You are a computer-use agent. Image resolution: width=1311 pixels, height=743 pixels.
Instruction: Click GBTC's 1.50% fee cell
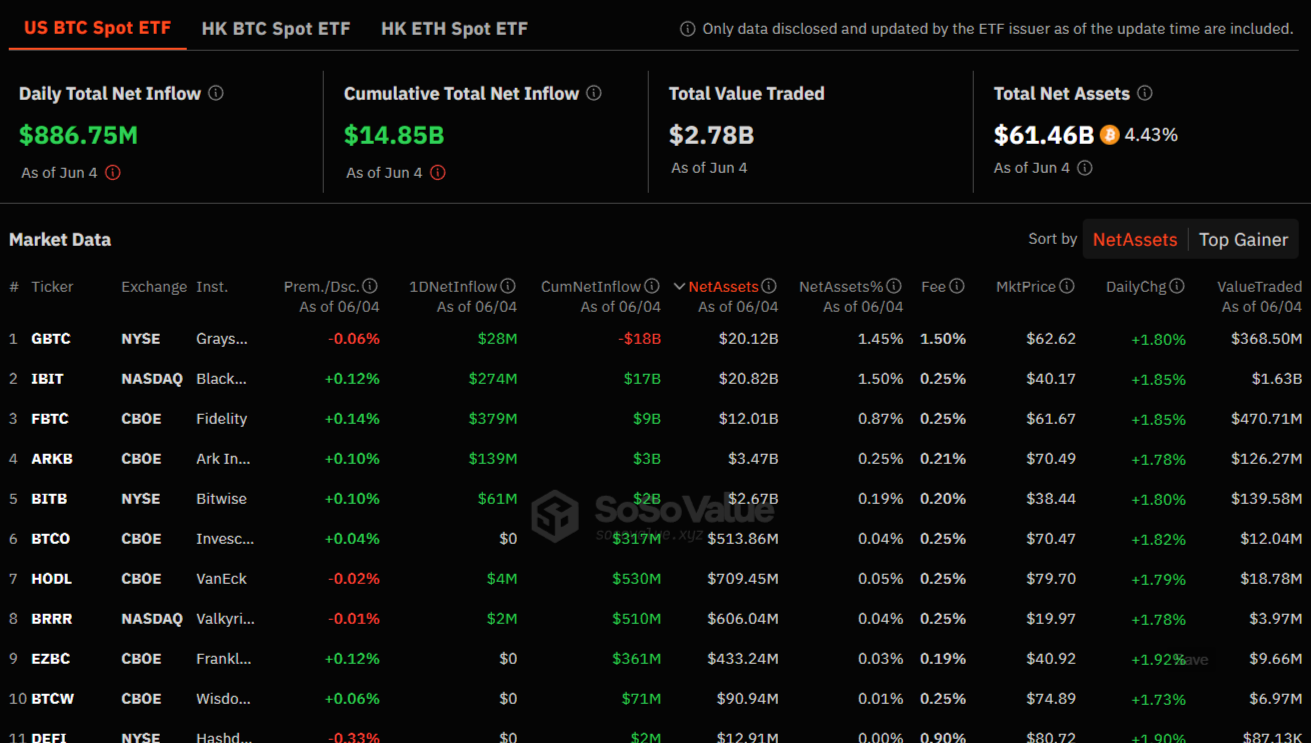tap(943, 339)
